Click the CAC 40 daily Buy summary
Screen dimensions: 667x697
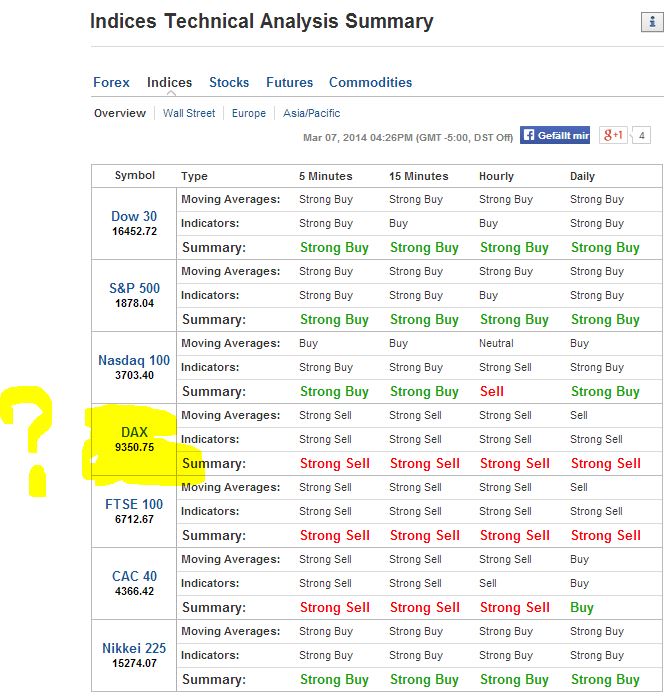582,607
